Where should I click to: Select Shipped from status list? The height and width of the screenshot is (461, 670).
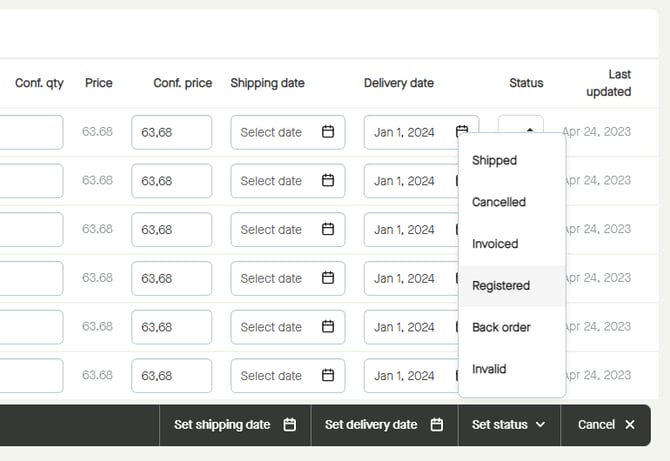click(494, 160)
